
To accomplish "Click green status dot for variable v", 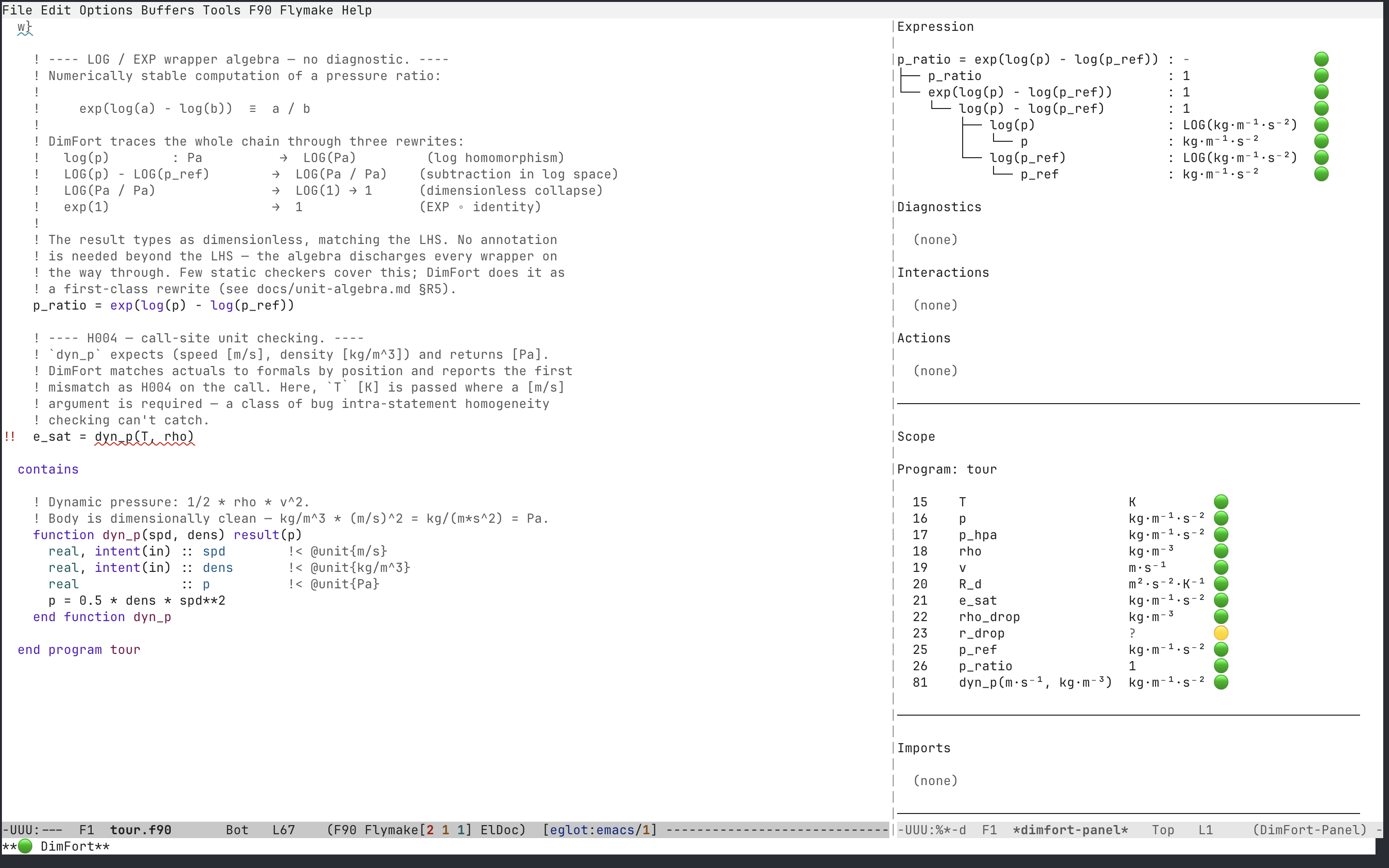I will coord(1221,567).
